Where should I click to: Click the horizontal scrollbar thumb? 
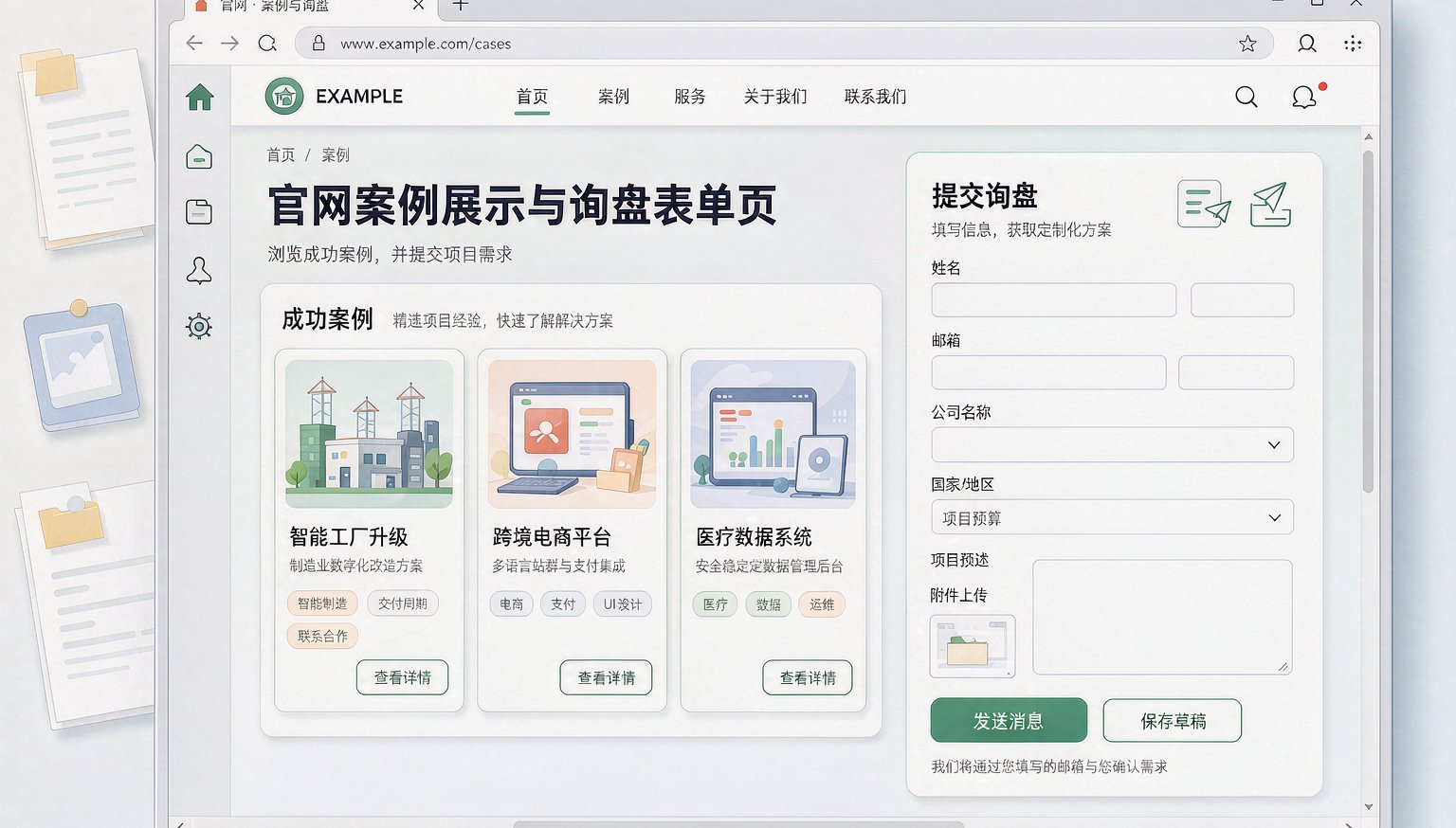click(737, 823)
